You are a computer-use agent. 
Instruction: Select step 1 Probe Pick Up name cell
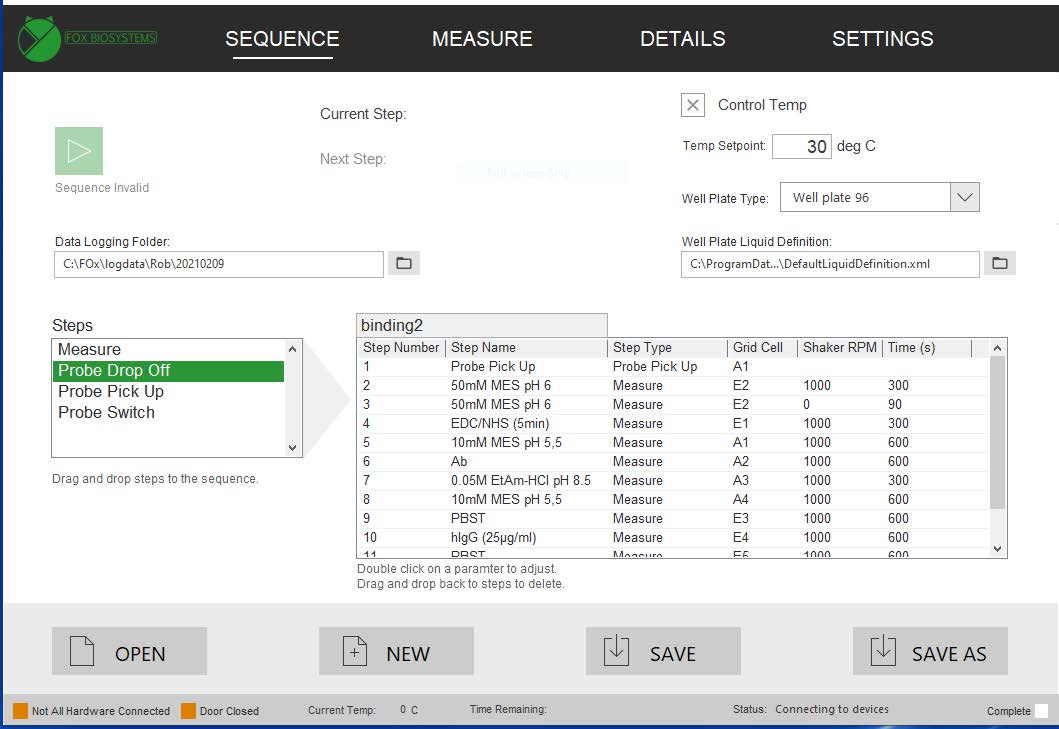pyautogui.click(x=493, y=367)
